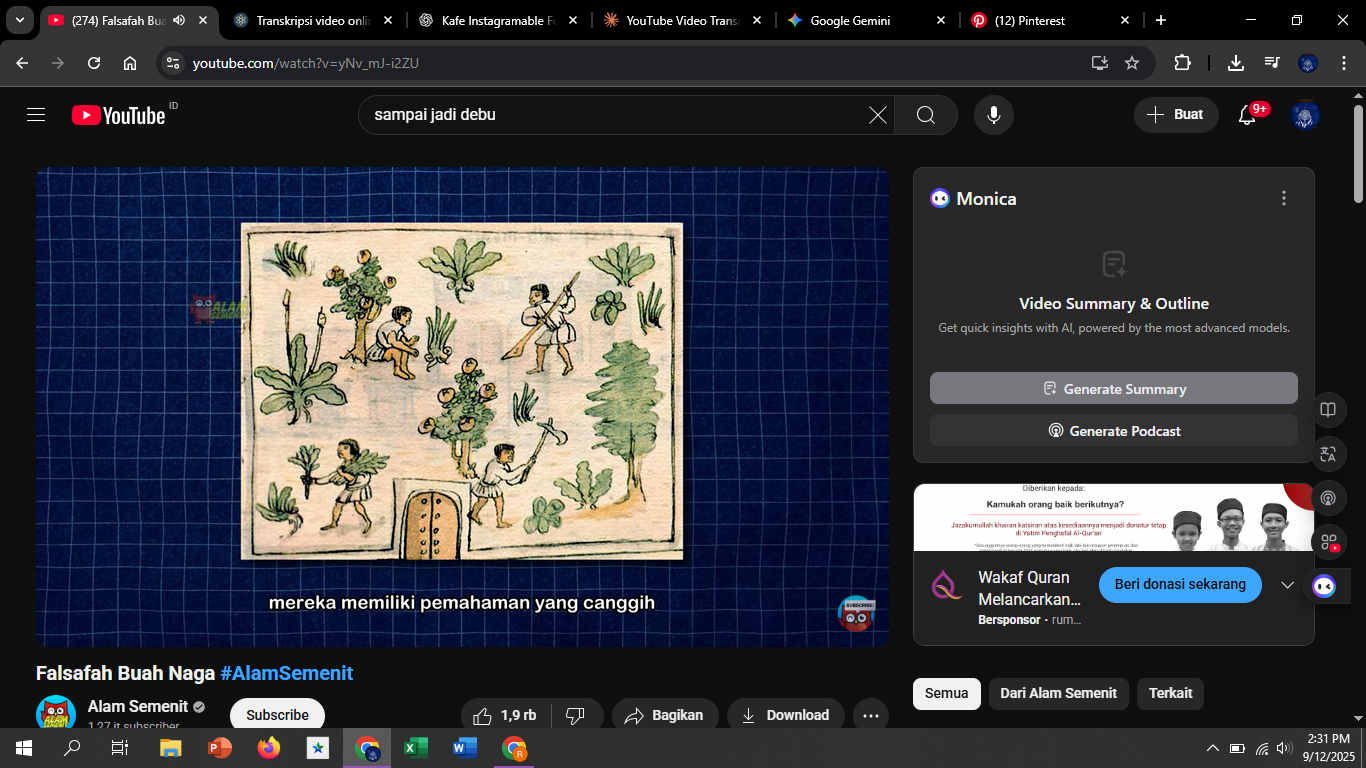Switch to YouTube Video Transcript tab

[684, 20]
